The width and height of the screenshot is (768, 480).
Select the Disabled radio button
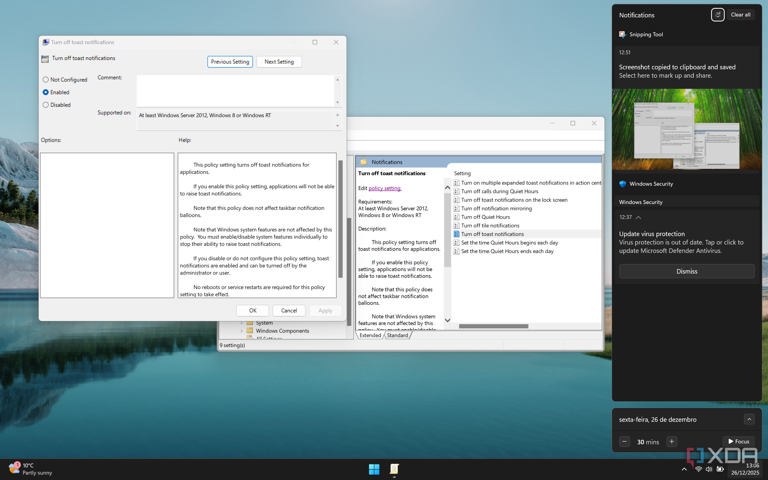point(46,105)
